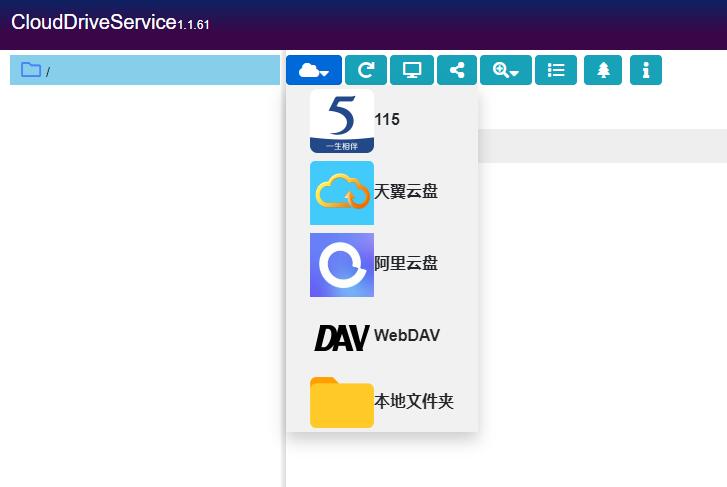This screenshot has height=487, width=727.
Task: Open the info icon button
Action: tap(646, 70)
